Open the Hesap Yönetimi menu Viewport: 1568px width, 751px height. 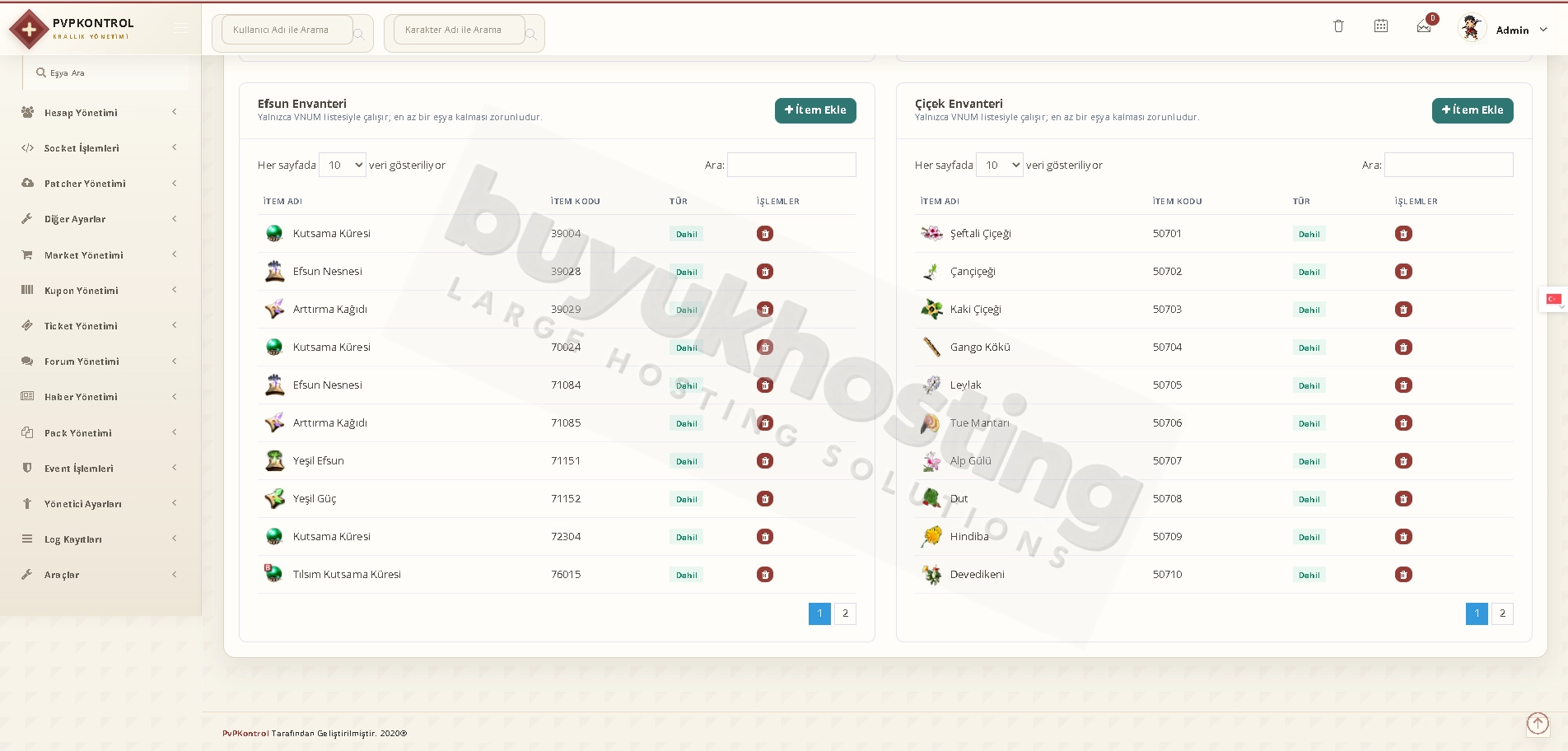tap(100, 113)
